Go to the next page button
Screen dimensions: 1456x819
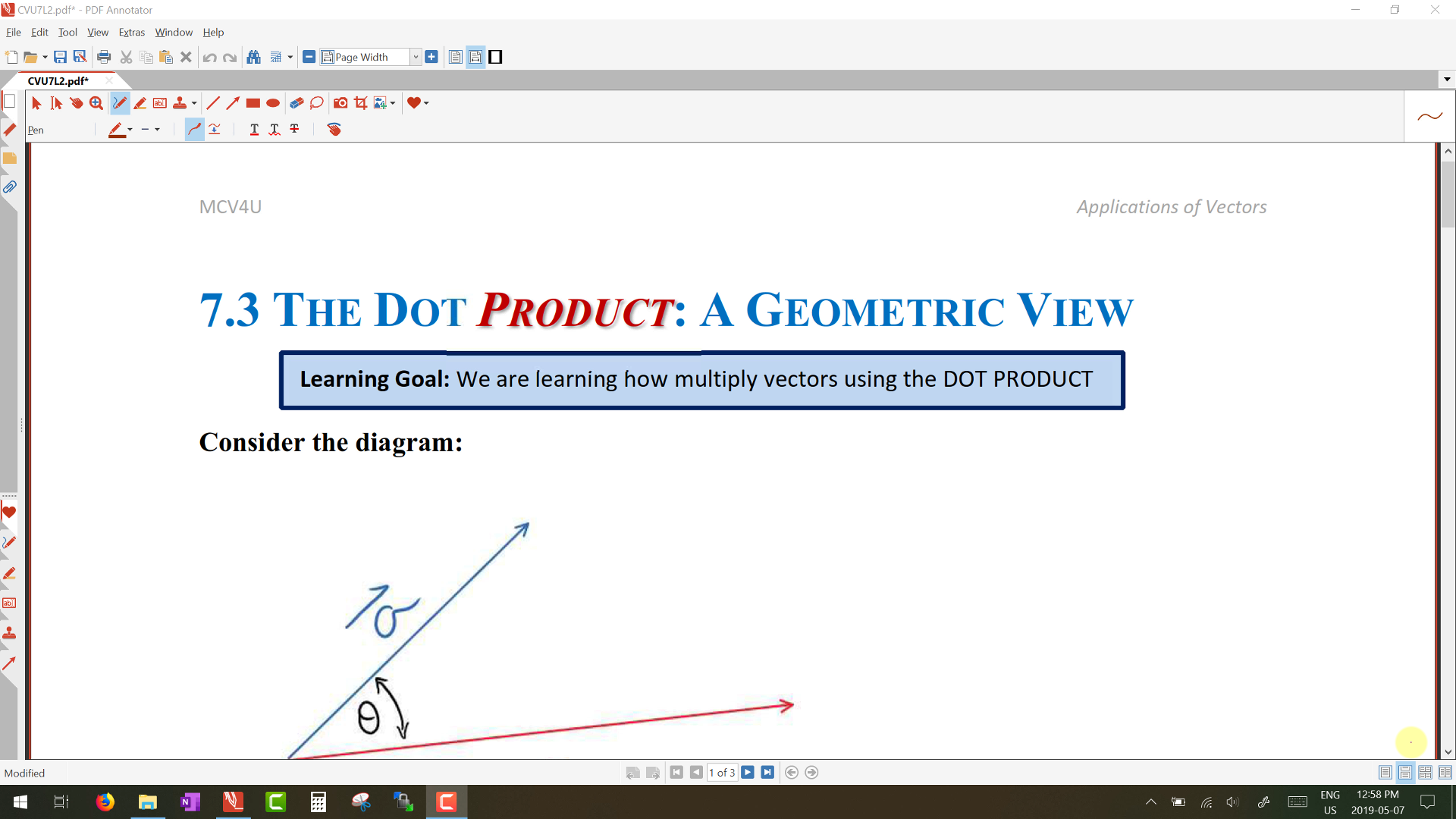point(748,772)
